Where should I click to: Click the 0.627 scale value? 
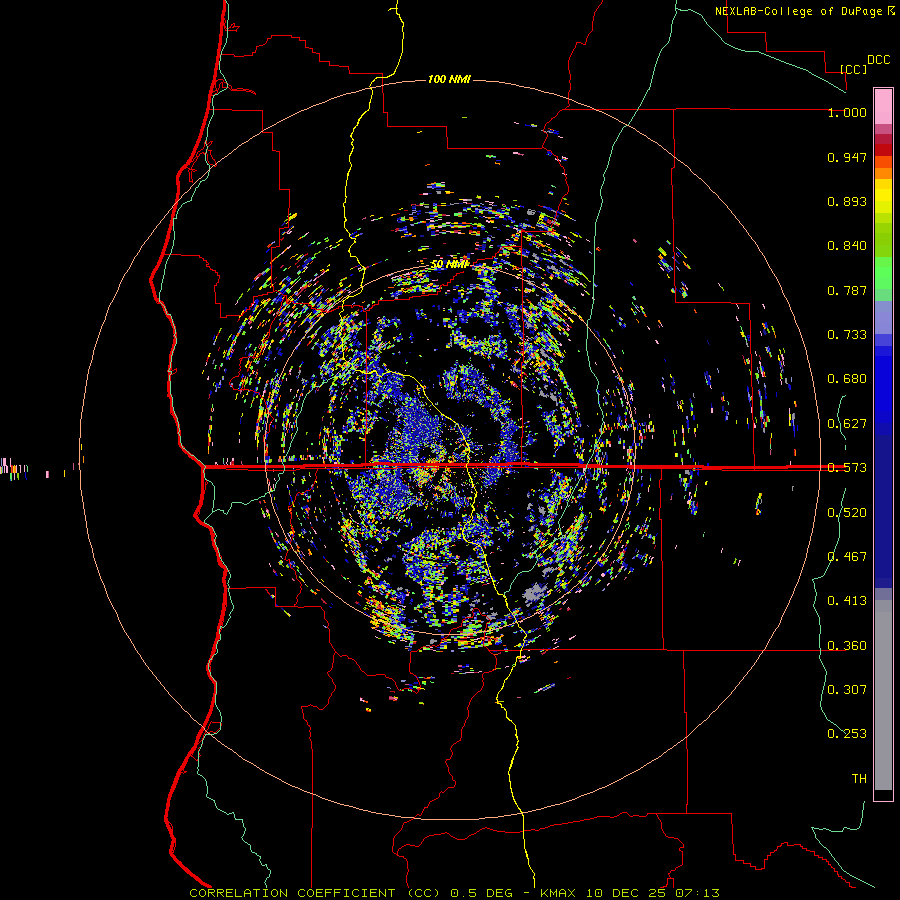[x=847, y=424]
